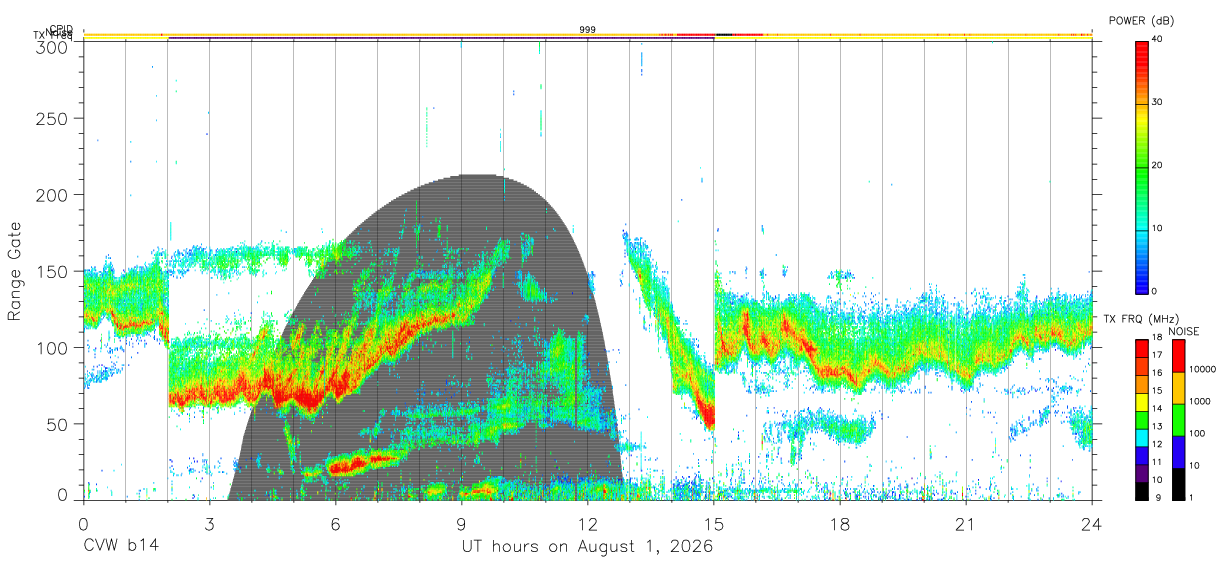The height and width of the screenshot is (567, 1228).
Task: Click the 'UT hours on August 1, 2026' caption
Action: pos(587,547)
